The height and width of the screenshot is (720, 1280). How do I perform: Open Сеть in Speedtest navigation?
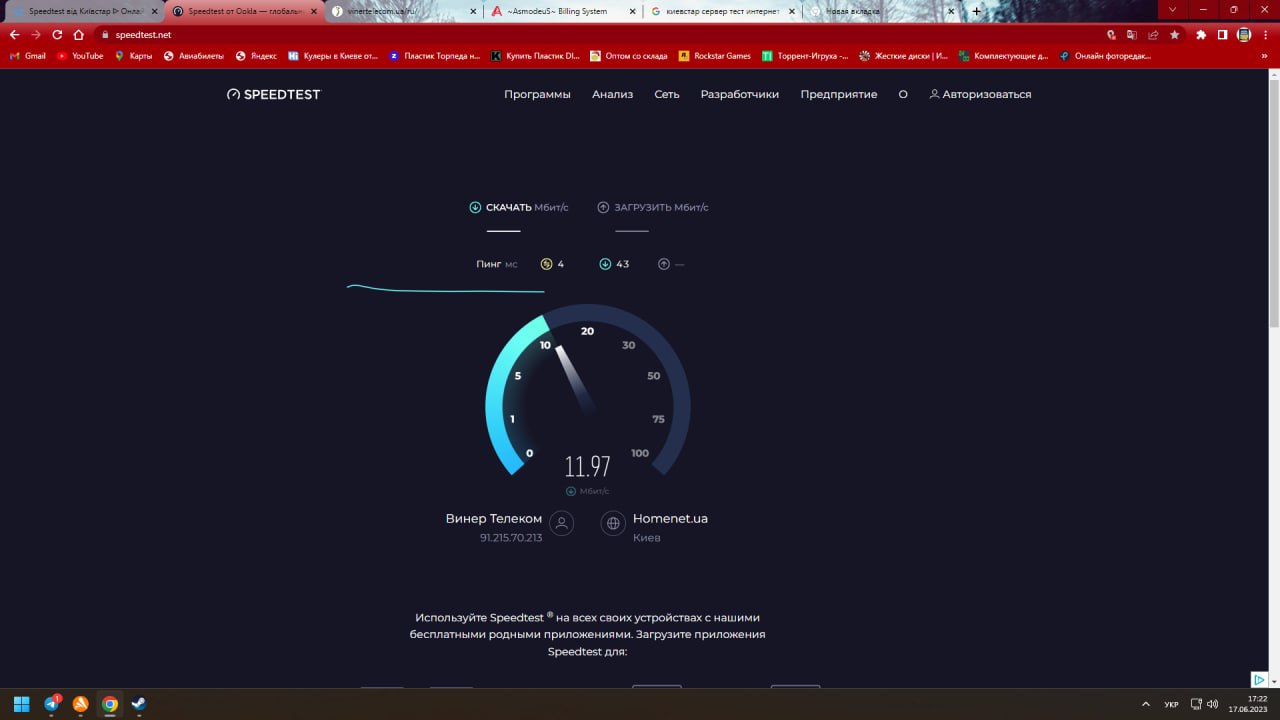coord(667,94)
